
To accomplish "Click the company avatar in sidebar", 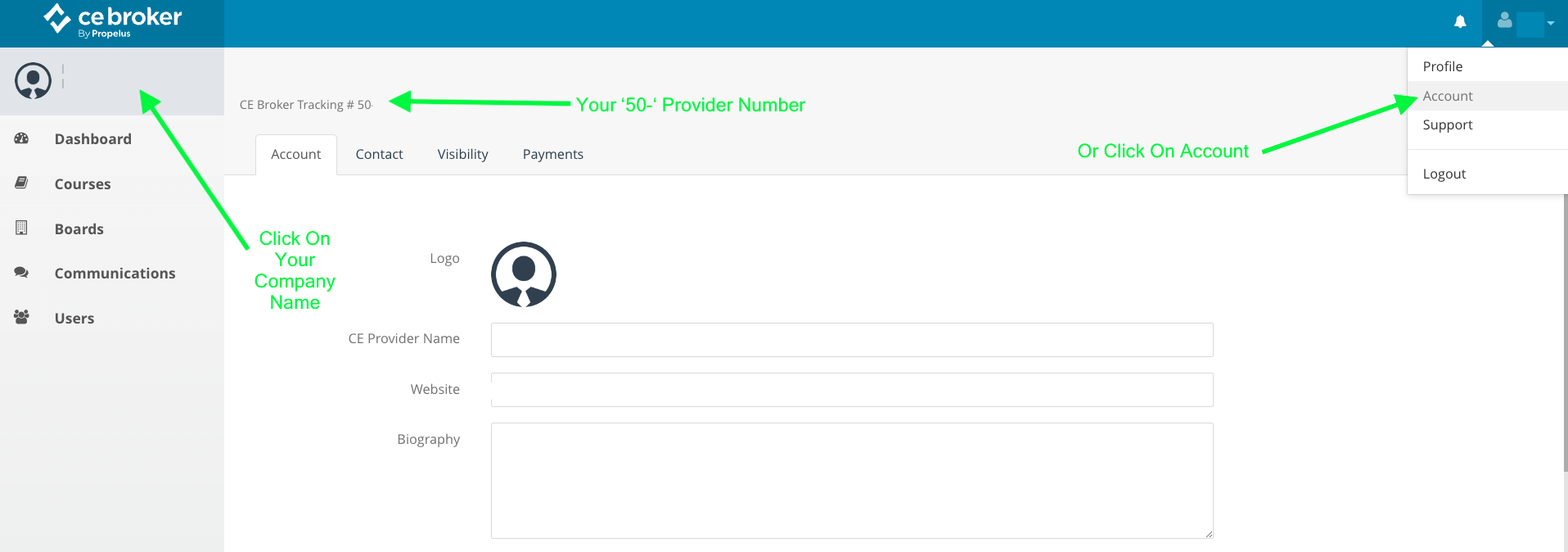I will pyautogui.click(x=33, y=81).
